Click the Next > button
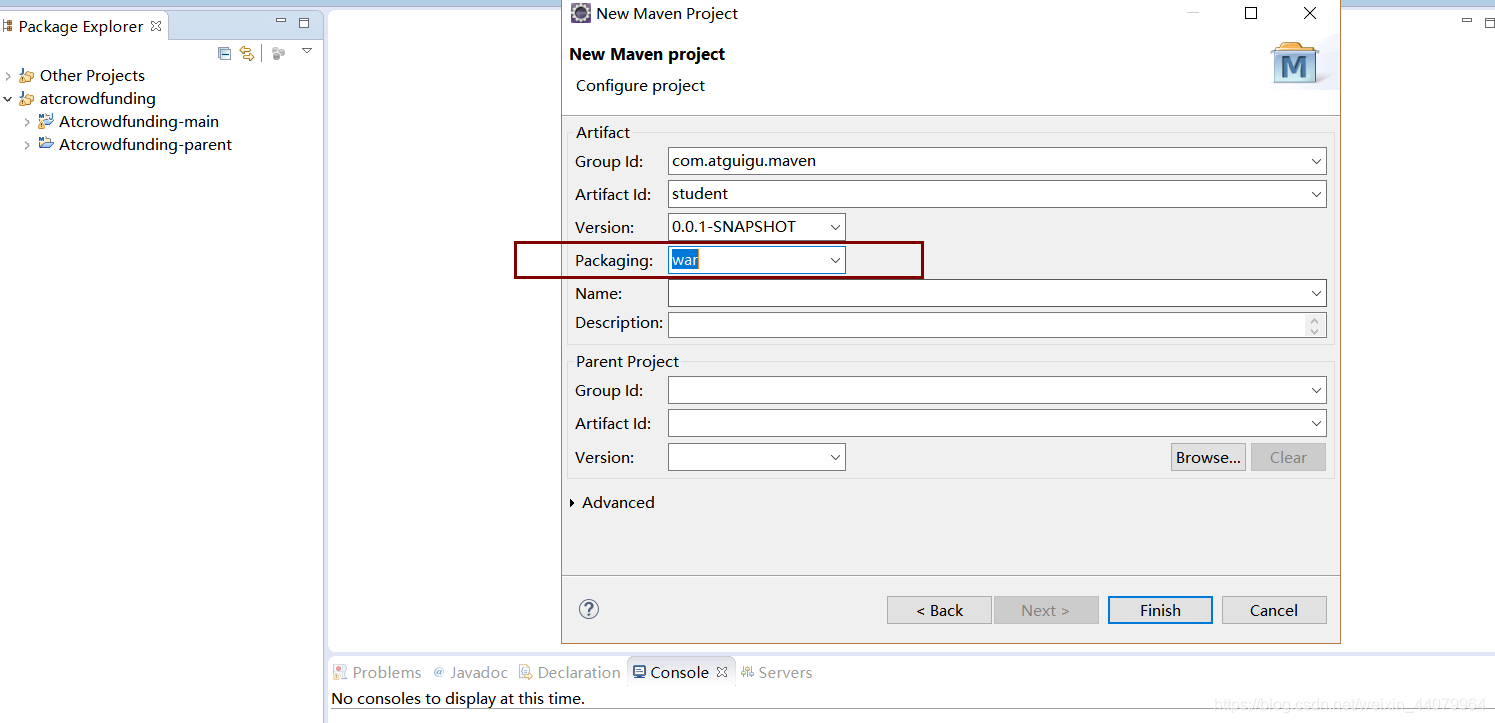Screen dimensions: 1495x723 coord(1046,610)
